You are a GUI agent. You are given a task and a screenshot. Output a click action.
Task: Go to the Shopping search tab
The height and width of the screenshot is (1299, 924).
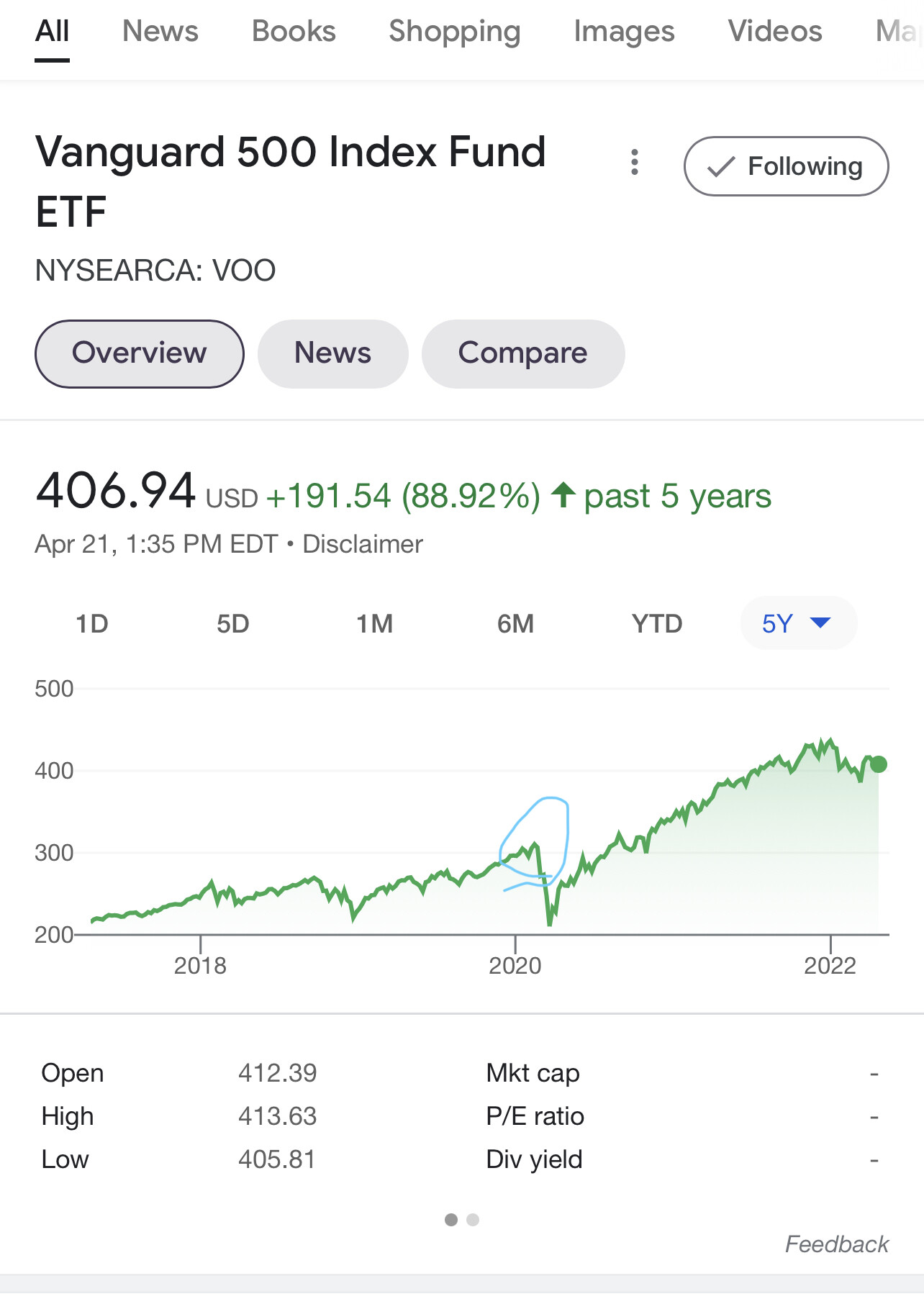(x=454, y=32)
